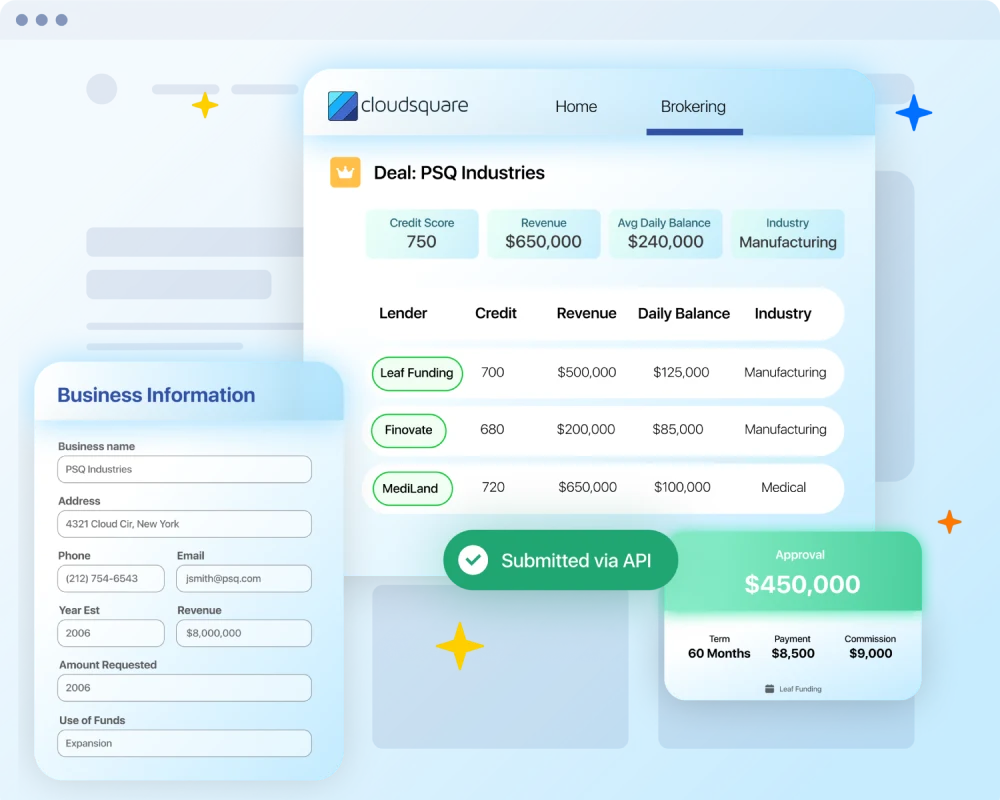
Task: Click the Daily Balance column header
Action: pos(684,314)
